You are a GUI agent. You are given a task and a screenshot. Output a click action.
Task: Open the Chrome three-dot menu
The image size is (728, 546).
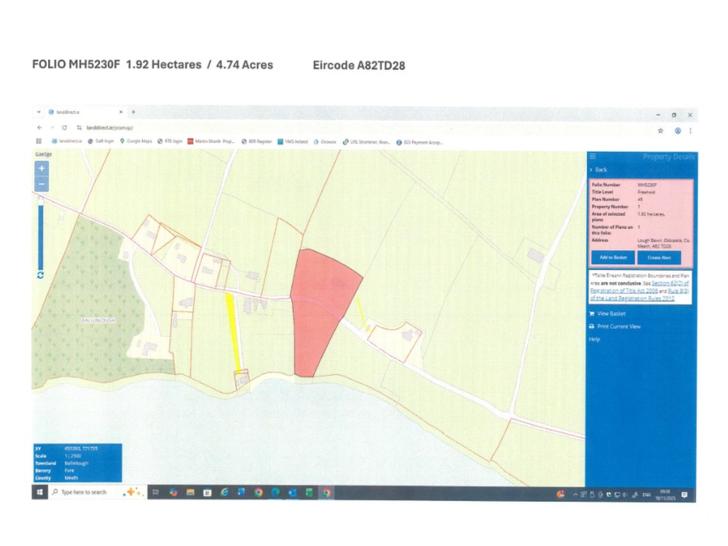[692, 130]
